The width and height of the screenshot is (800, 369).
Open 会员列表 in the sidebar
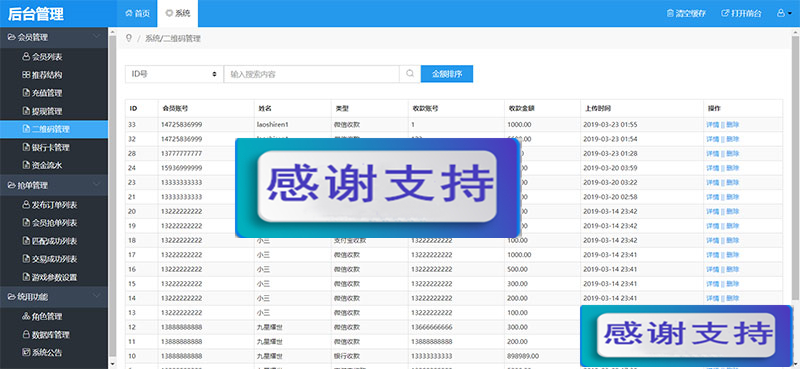[x=42, y=57]
